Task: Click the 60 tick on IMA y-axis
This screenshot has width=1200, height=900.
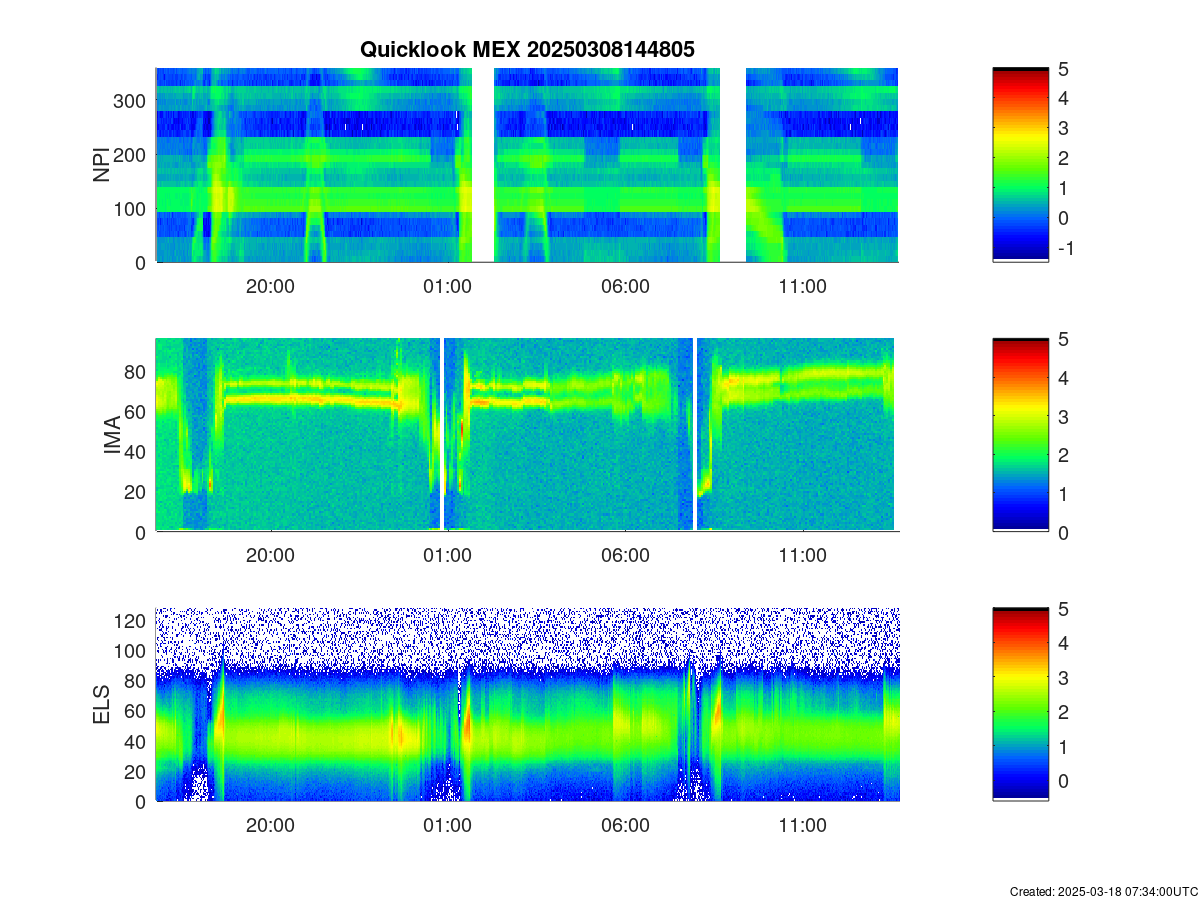Action: [x=137, y=412]
